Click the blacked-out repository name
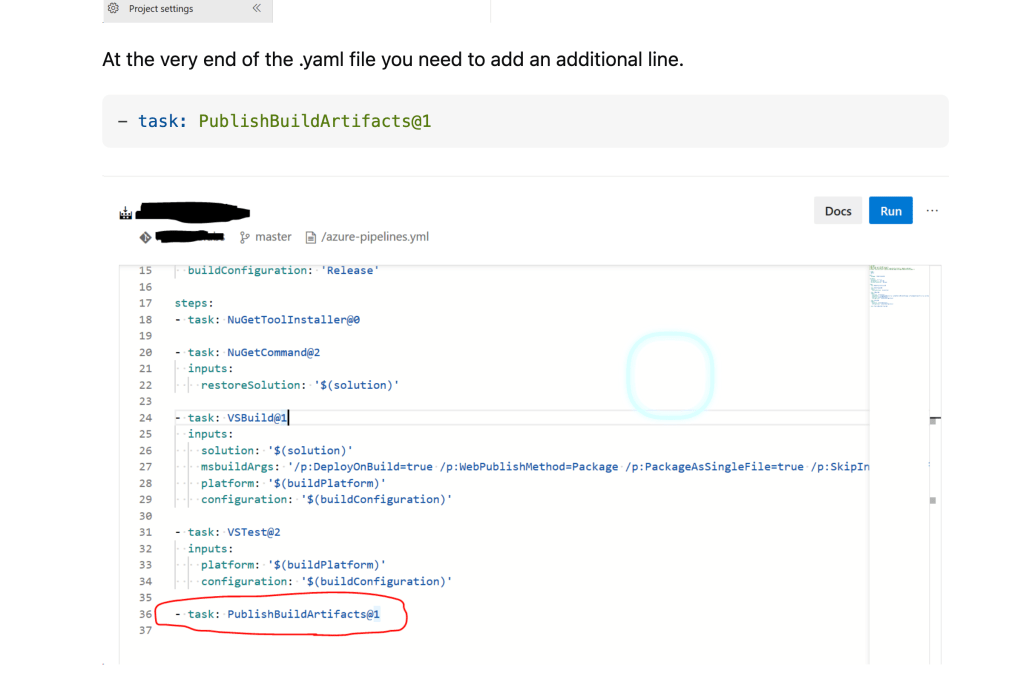This screenshot has height=691, width=1023. click(x=190, y=236)
